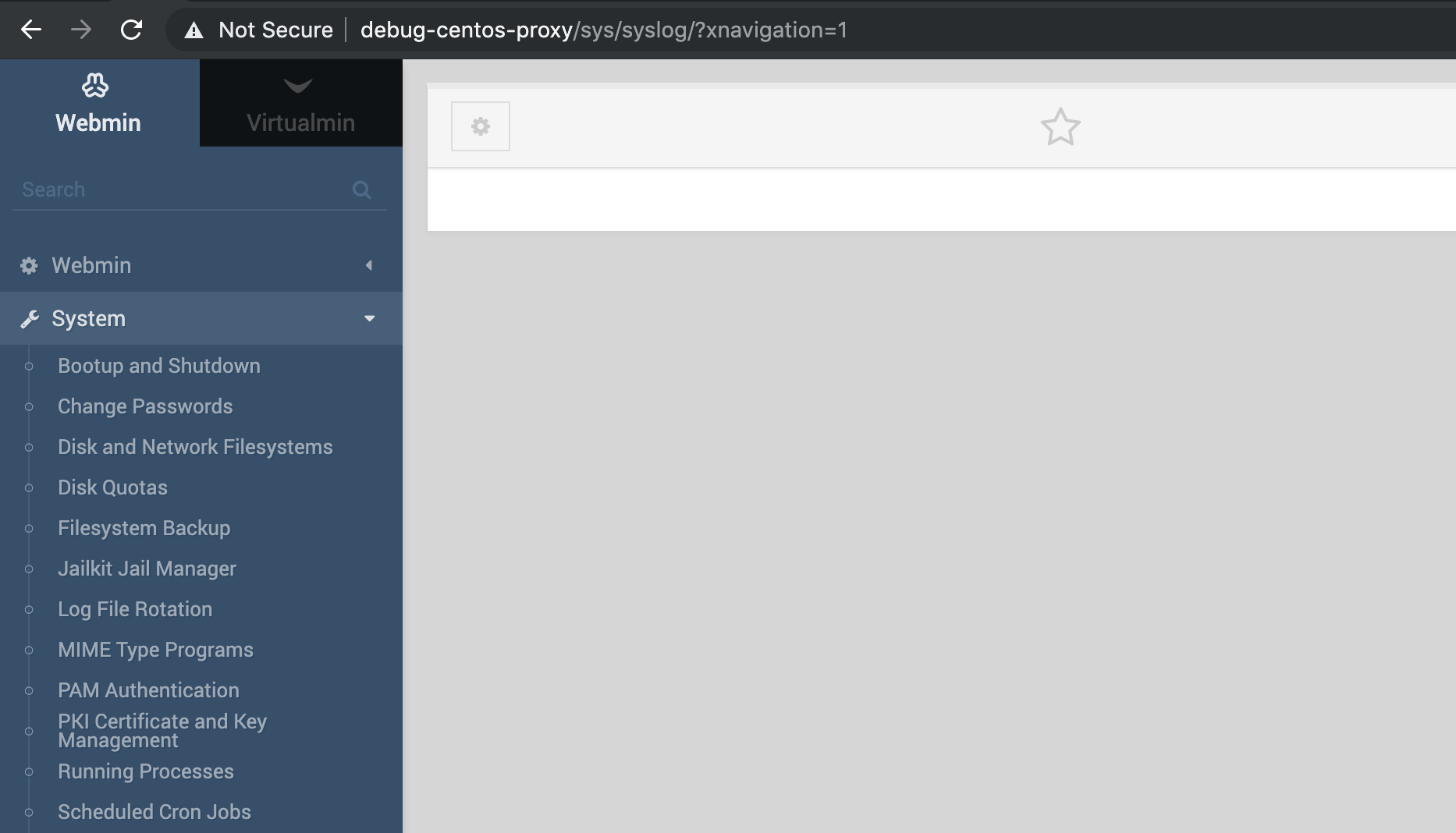Image resolution: width=1456 pixels, height=833 pixels.
Task: Open Change Passwords
Action: 145,406
